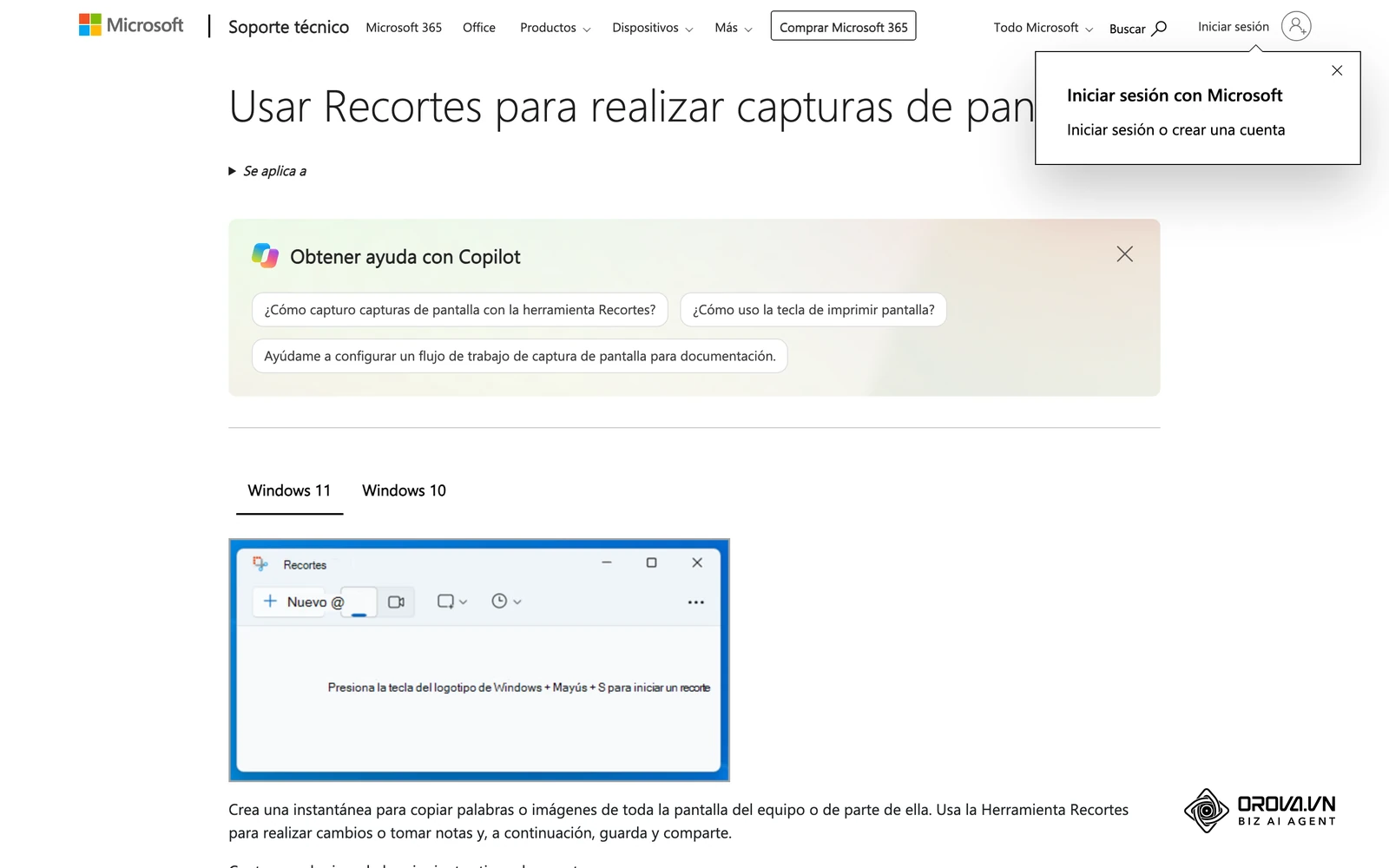Click the camera snip mode button
This screenshot has height=868, width=1389.
click(x=359, y=602)
